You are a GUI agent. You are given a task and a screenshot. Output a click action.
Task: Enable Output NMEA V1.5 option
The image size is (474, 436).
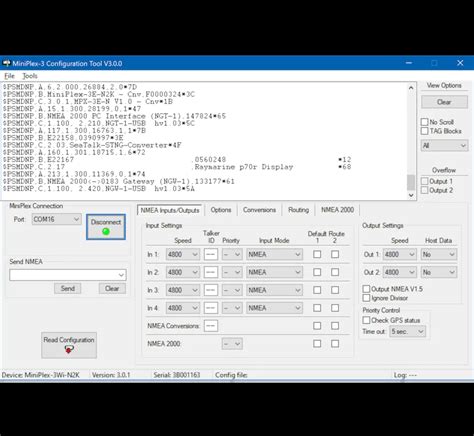point(366,289)
